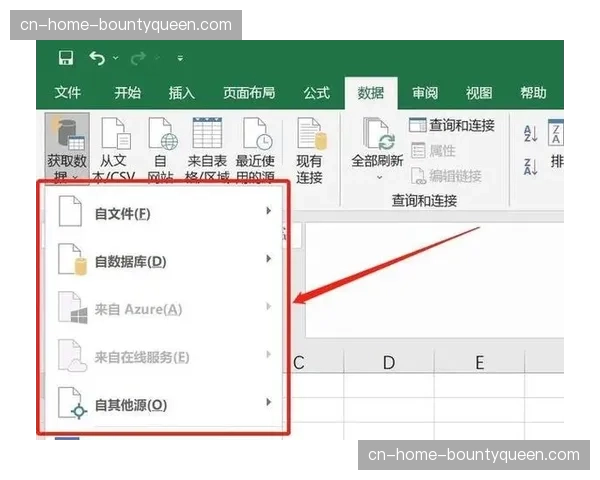Sort descending with the Z-A icon
This screenshot has height=480, width=600.
click(531, 167)
